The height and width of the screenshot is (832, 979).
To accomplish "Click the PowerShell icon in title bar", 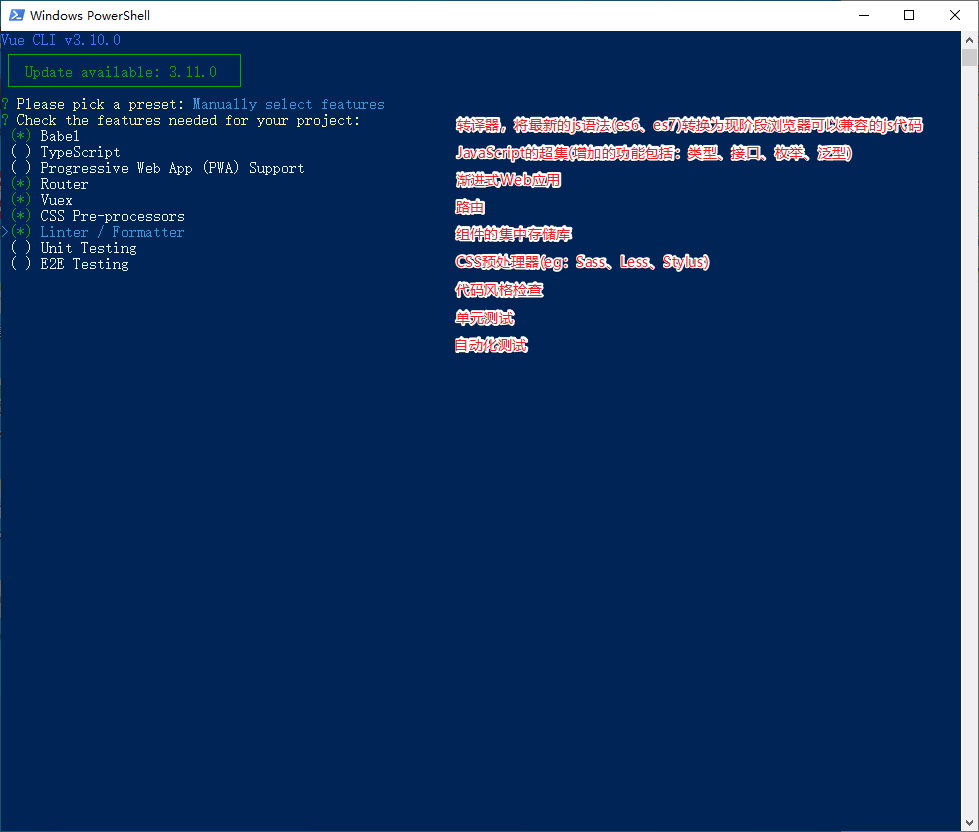I will (x=17, y=15).
